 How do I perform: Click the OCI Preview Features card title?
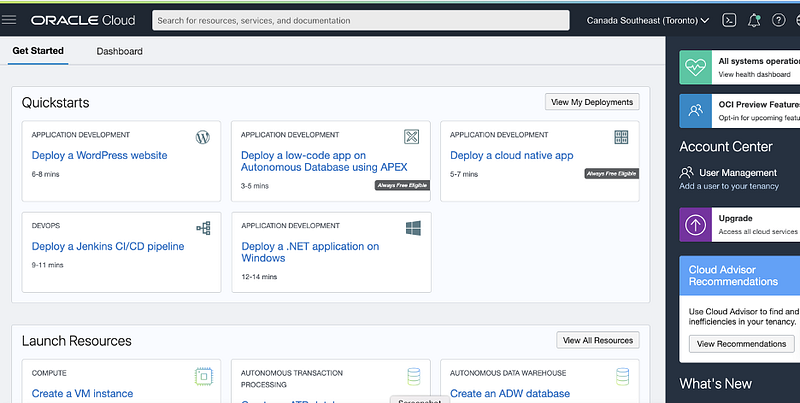tap(759, 105)
